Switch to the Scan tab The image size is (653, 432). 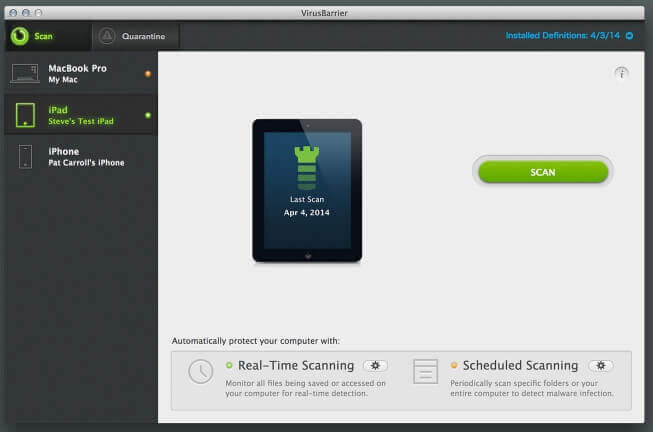(48, 36)
